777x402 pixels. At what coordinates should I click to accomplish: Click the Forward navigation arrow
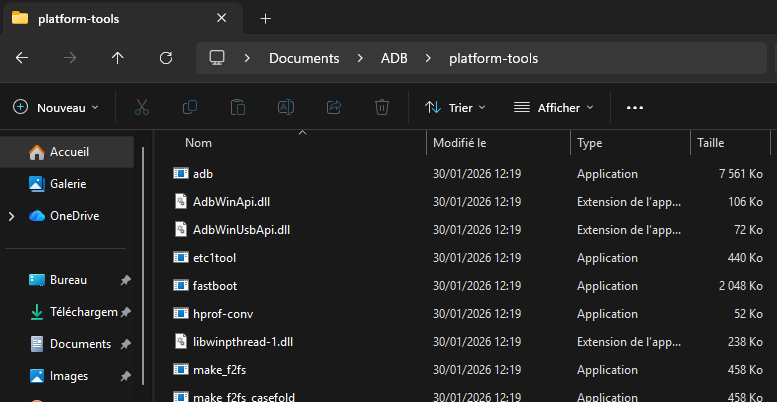pos(70,58)
